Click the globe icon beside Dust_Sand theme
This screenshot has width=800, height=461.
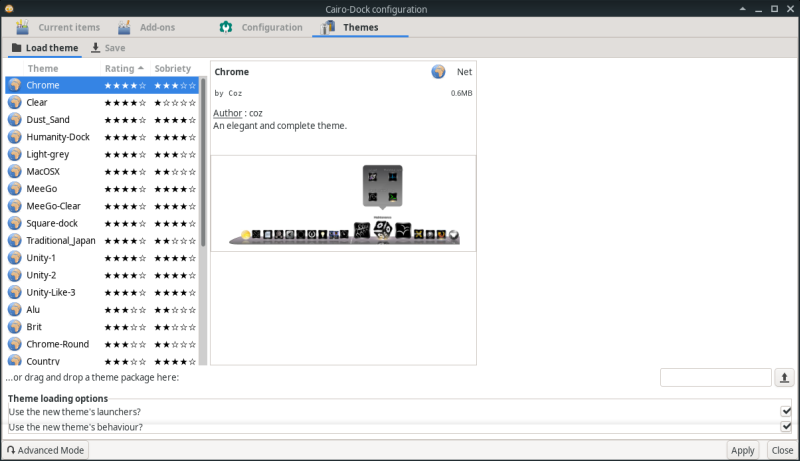click(15, 119)
